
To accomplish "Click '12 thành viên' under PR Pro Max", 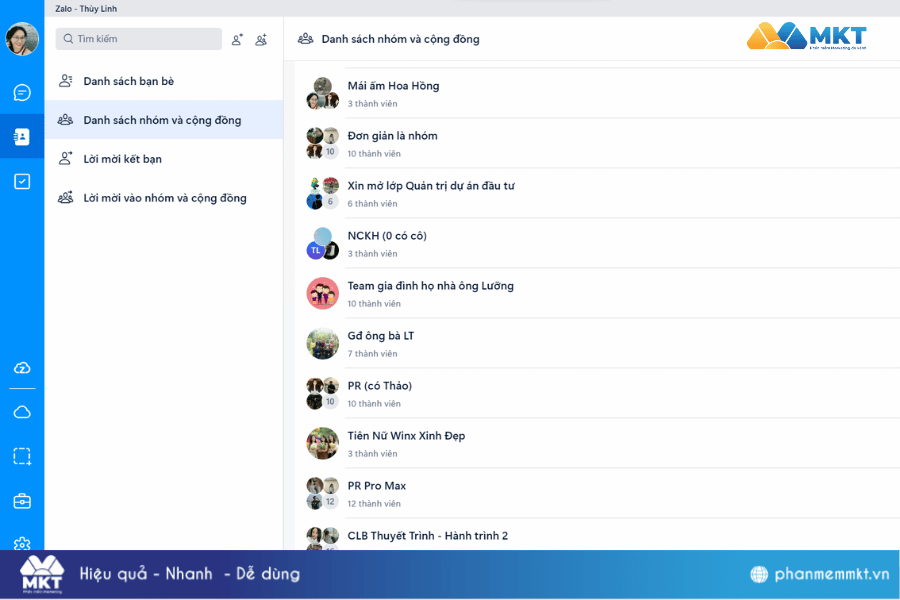I will click(x=374, y=504).
